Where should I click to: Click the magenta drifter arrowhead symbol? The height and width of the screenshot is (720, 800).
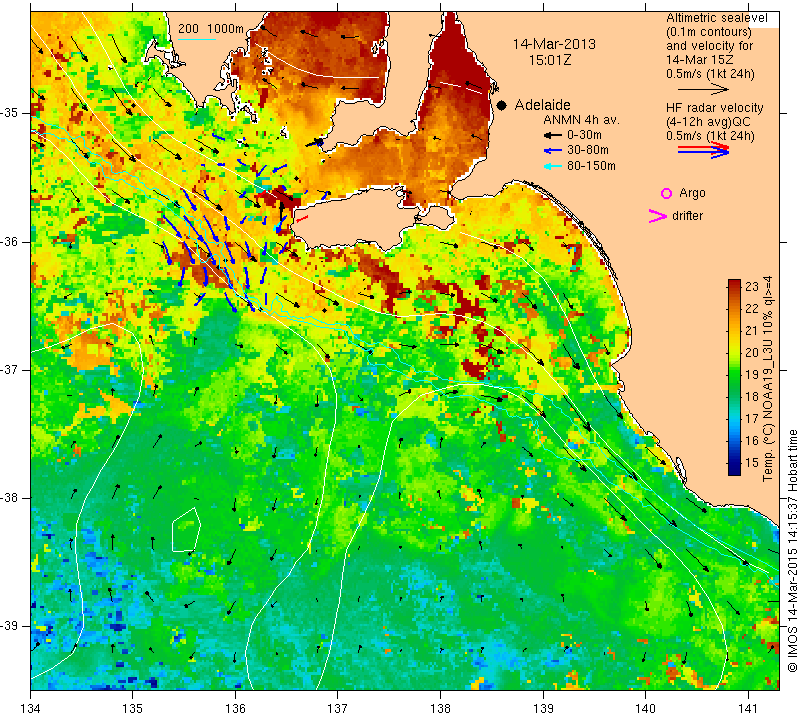pyautogui.click(x=658, y=216)
